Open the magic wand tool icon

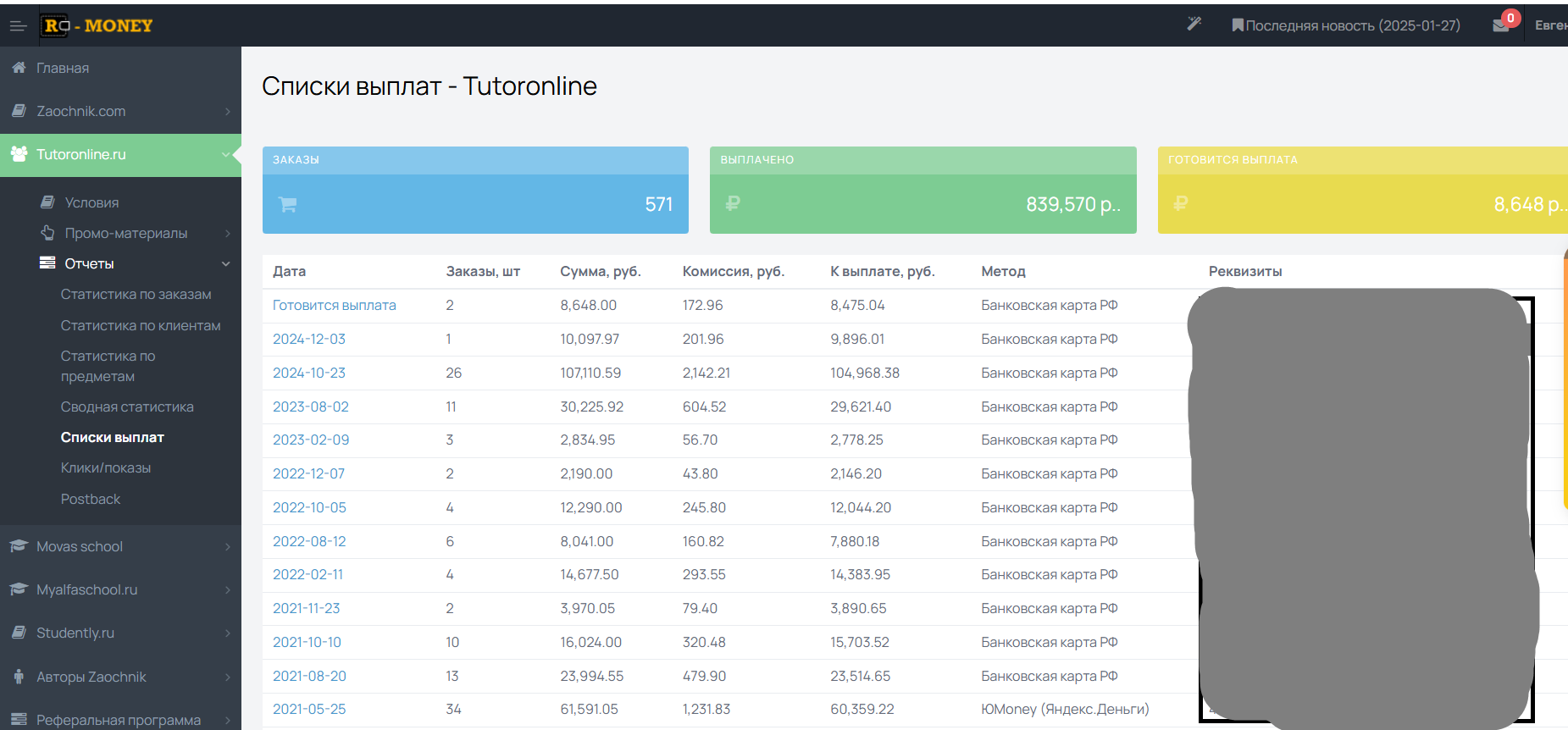[1194, 25]
